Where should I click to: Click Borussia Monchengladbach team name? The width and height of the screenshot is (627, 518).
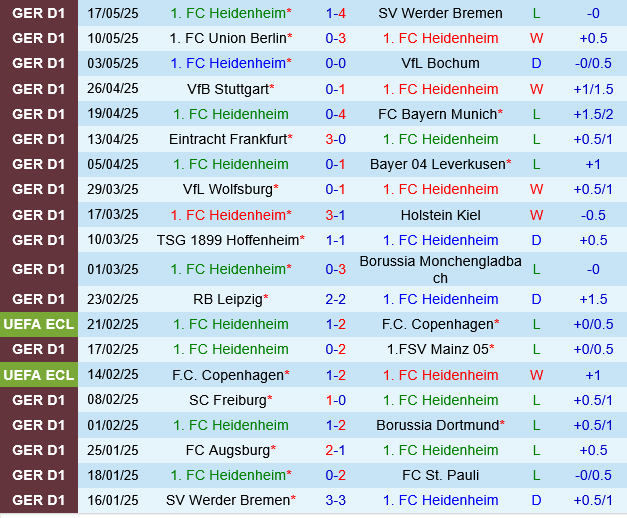coord(440,269)
